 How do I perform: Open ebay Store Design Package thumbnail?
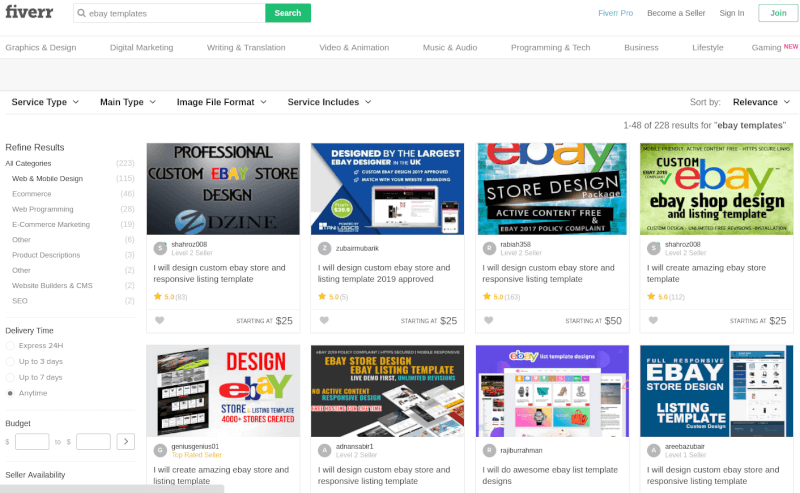(552, 189)
